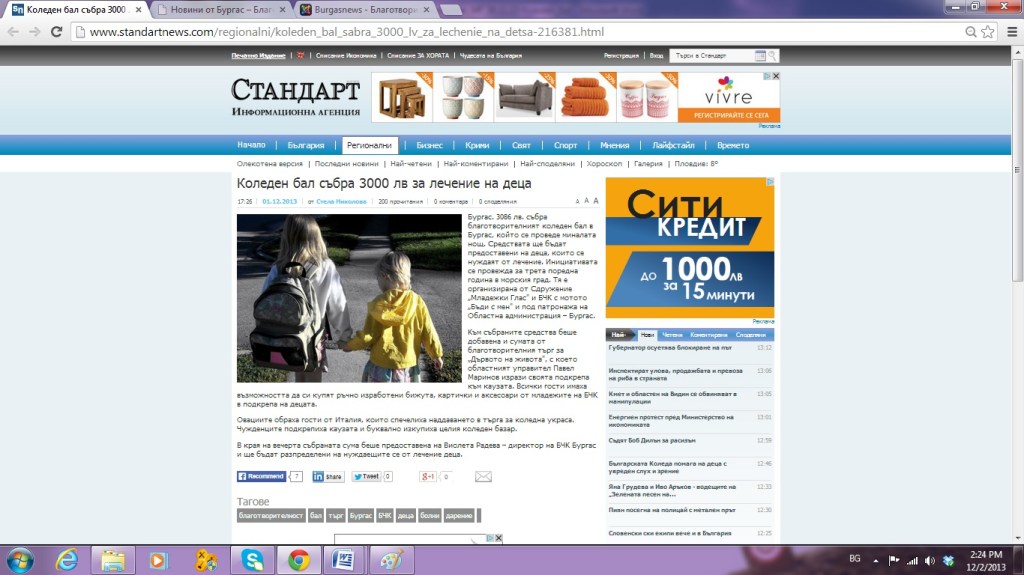Bookmark this page with the star icon
1024x575 pixels.
(x=987, y=32)
